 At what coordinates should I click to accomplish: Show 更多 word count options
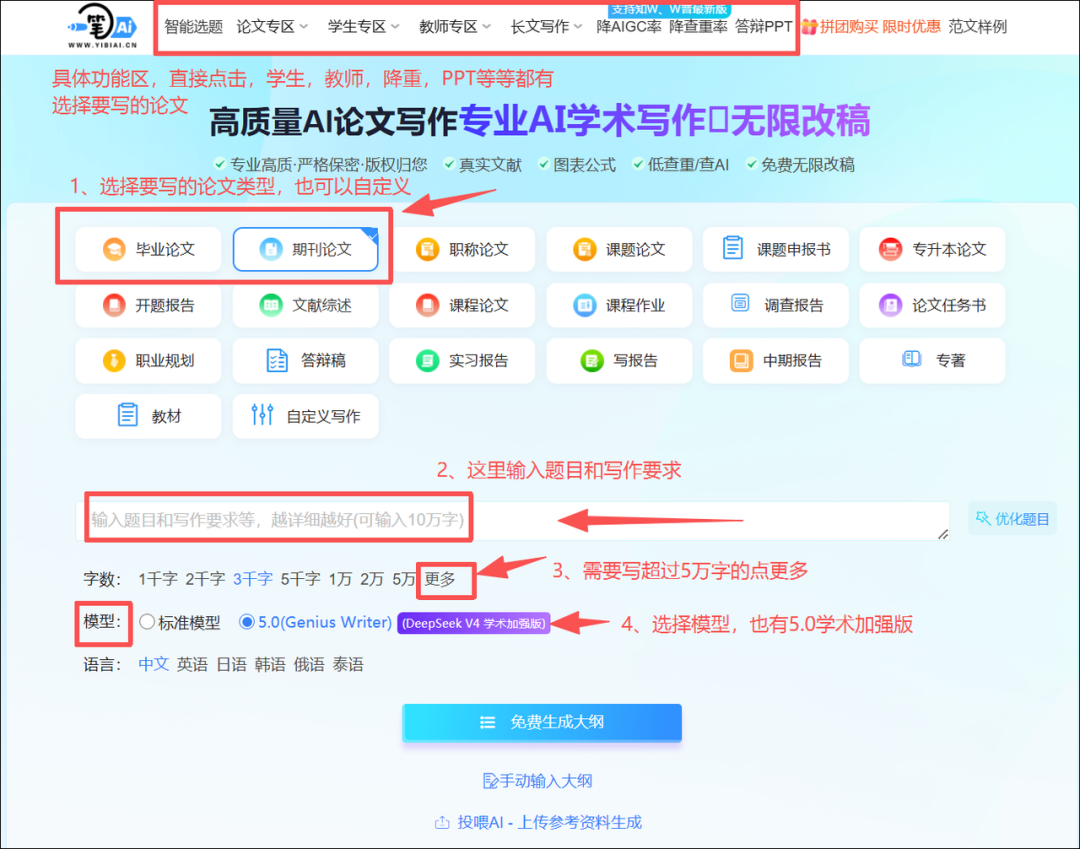point(440,579)
